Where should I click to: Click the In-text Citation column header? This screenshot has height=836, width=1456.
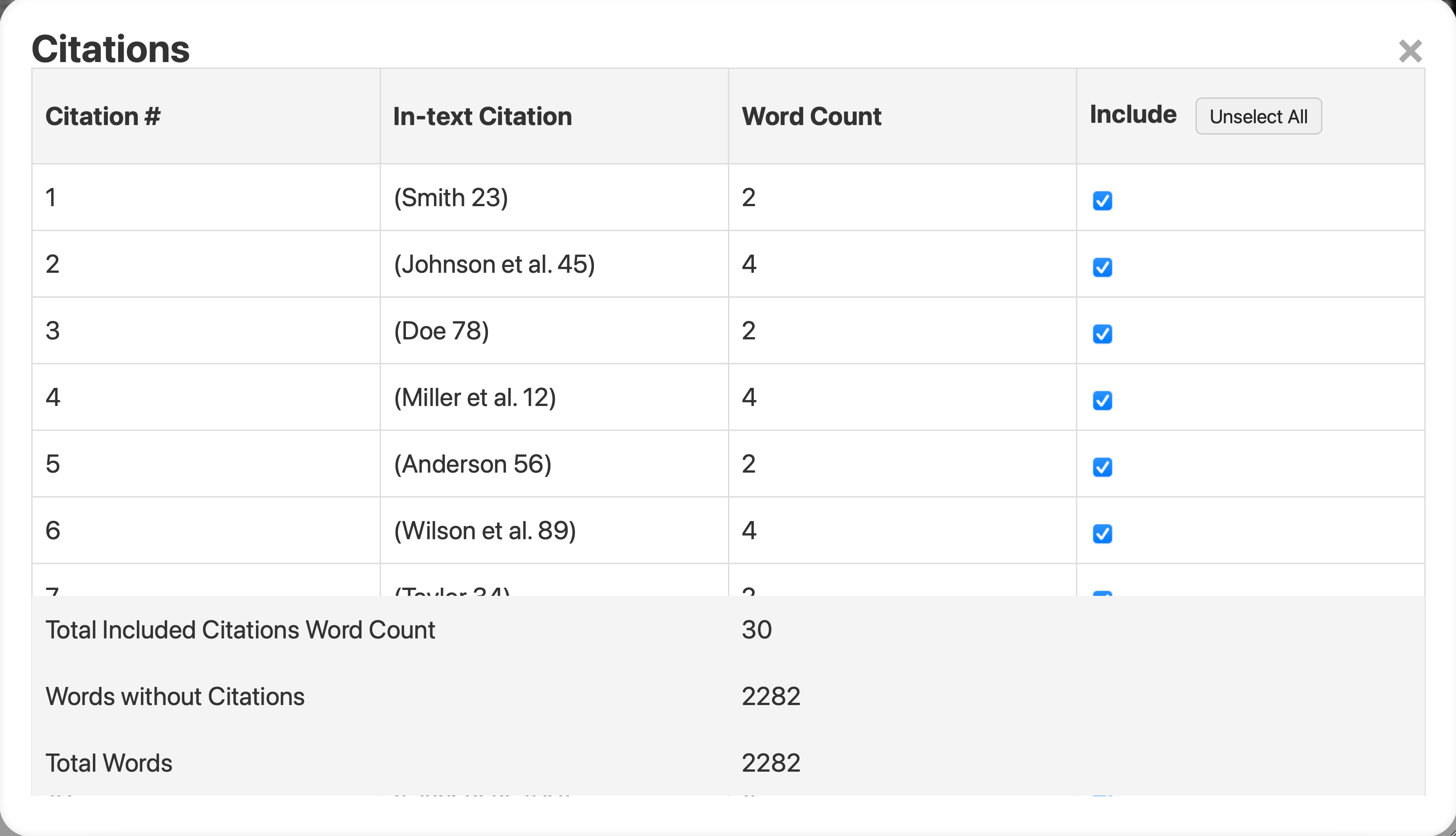[x=482, y=116]
